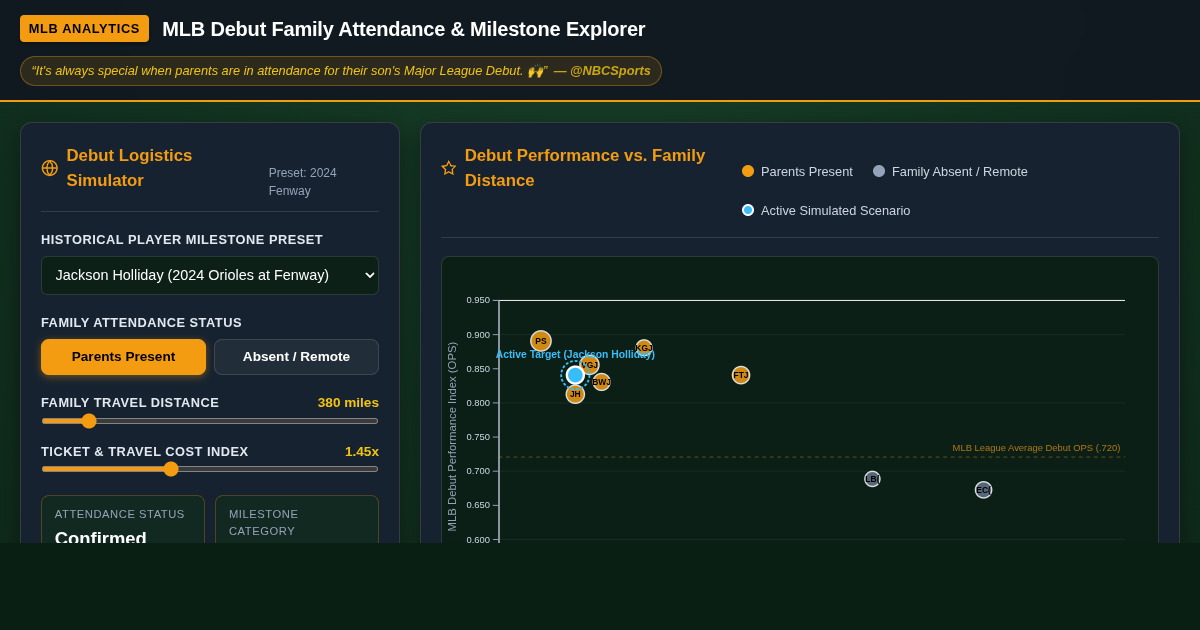Image resolution: width=1200 pixels, height=630 pixels.
Task: Click the 'Active Target (Jackson Holliday)' chart label
Action: (575, 354)
